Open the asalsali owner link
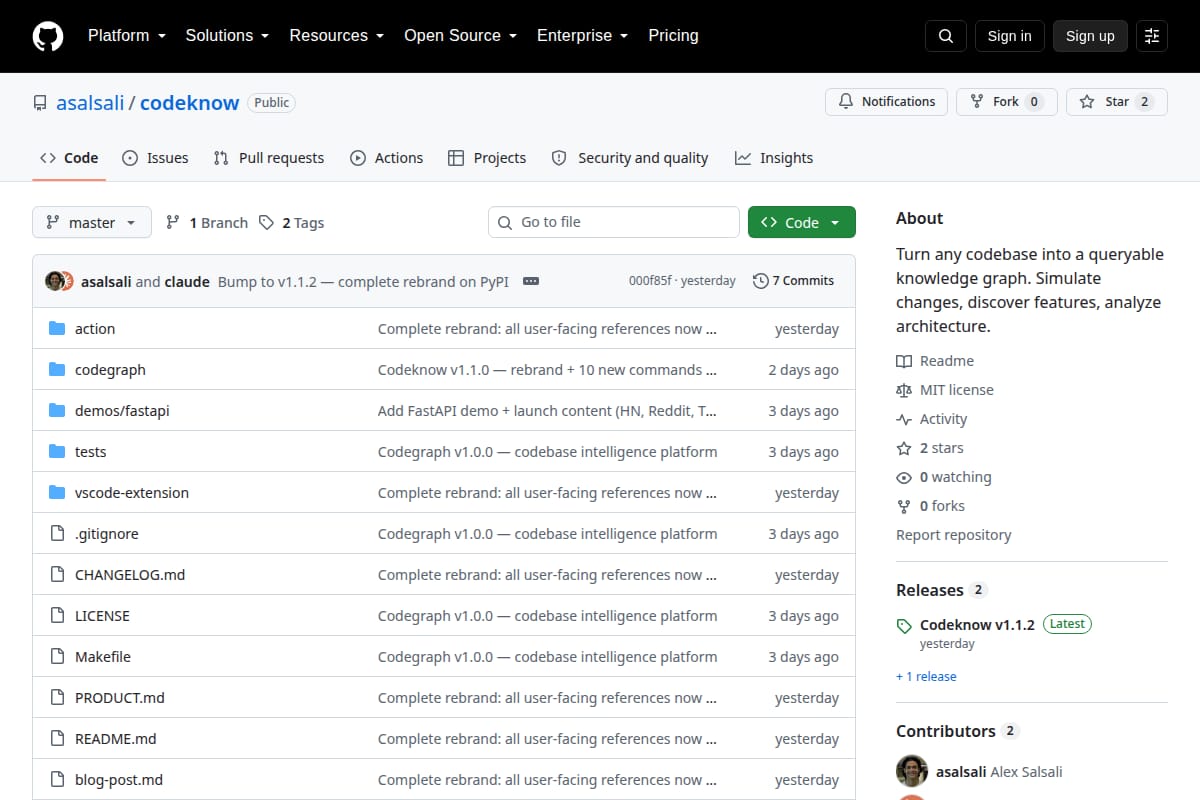The image size is (1200, 800). [90, 103]
